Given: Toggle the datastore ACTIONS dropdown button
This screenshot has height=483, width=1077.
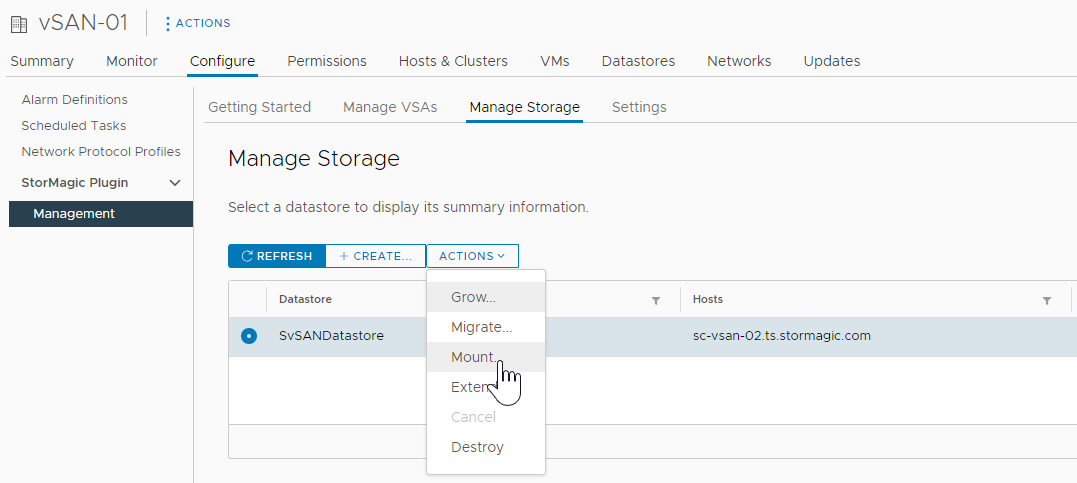Looking at the screenshot, I should 473,256.
